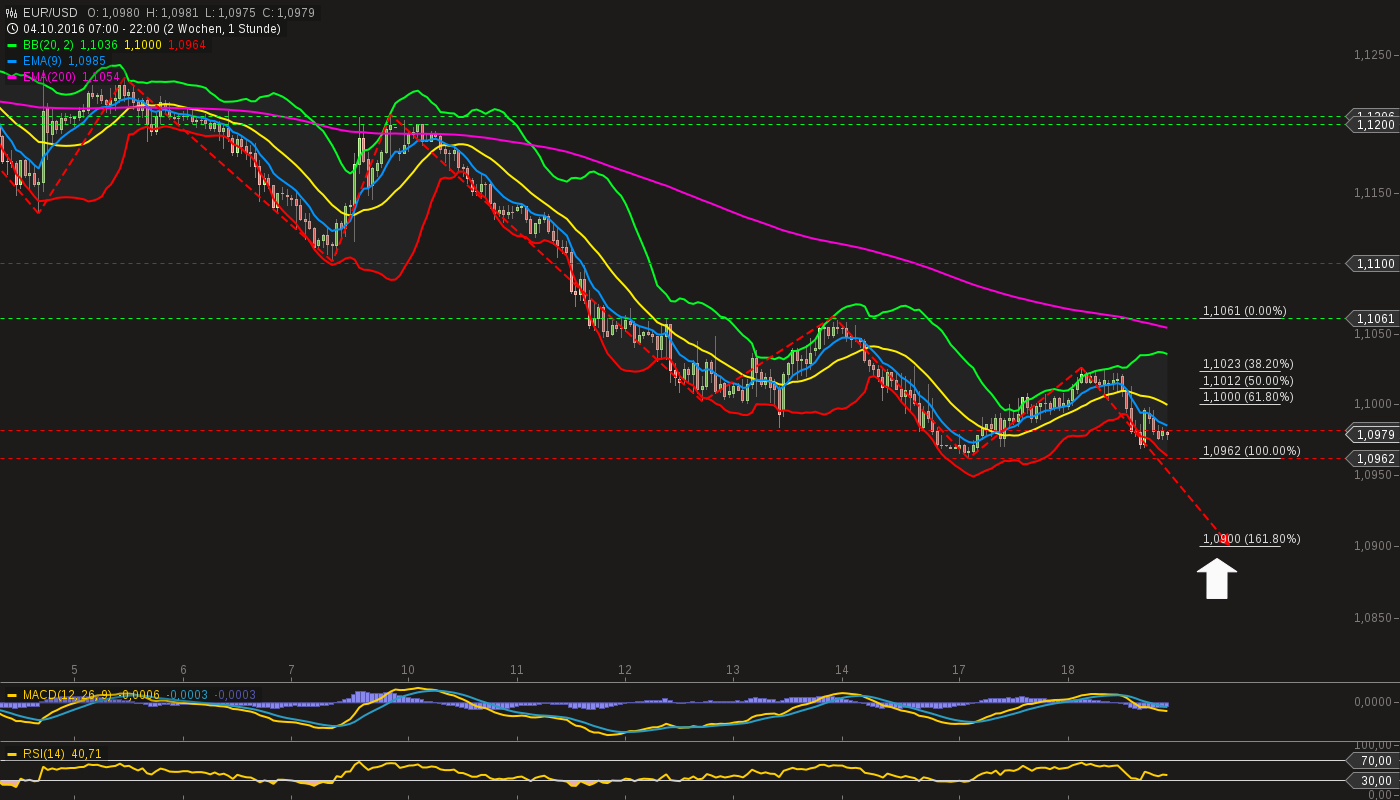Click the 1,0850 price axis label
The height and width of the screenshot is (800, 1400).
[x=1372, y=618]
